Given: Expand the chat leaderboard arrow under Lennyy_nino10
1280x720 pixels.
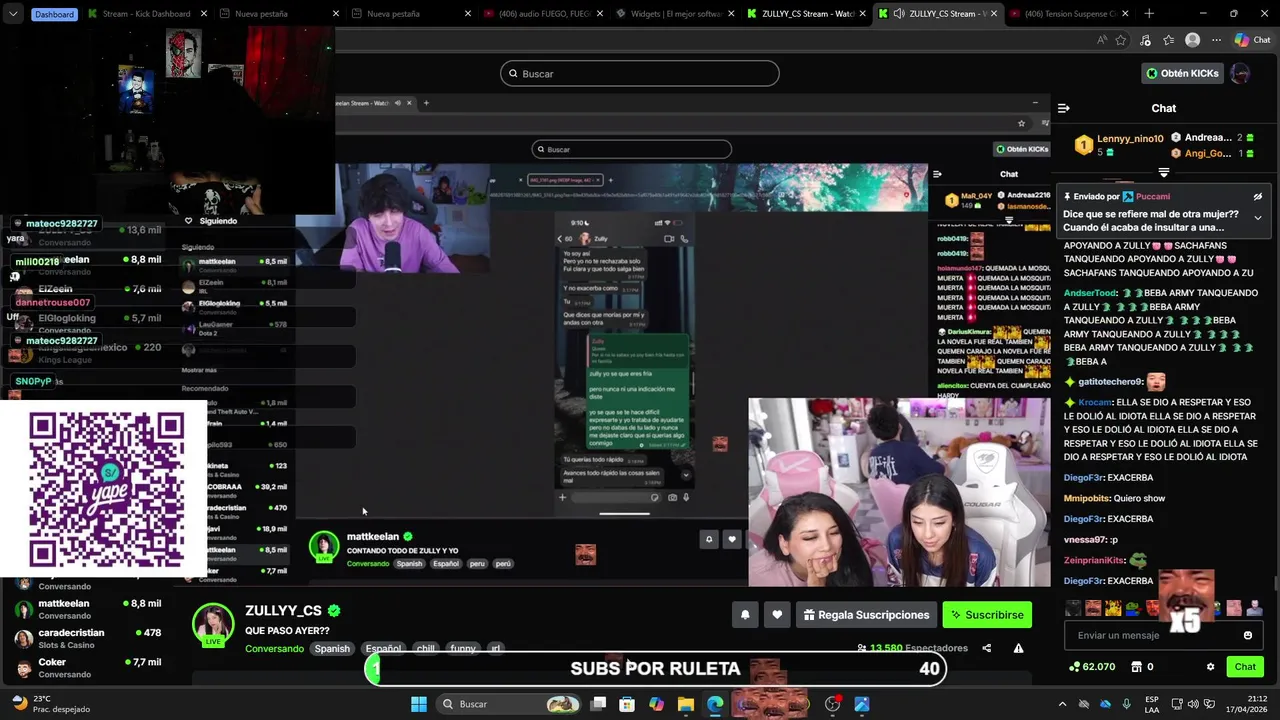Looking at the screenshot, I should 1164,172.
